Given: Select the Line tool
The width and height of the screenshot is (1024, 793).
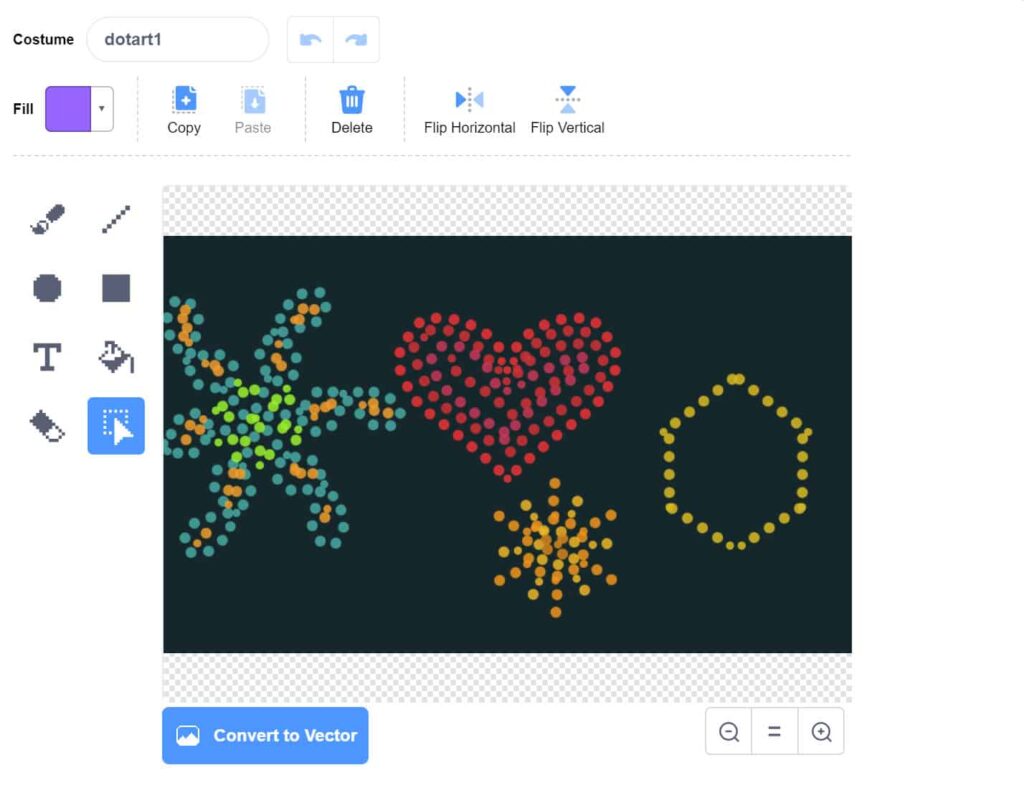Looking at the screenshot, I should (x=115, y=218).
